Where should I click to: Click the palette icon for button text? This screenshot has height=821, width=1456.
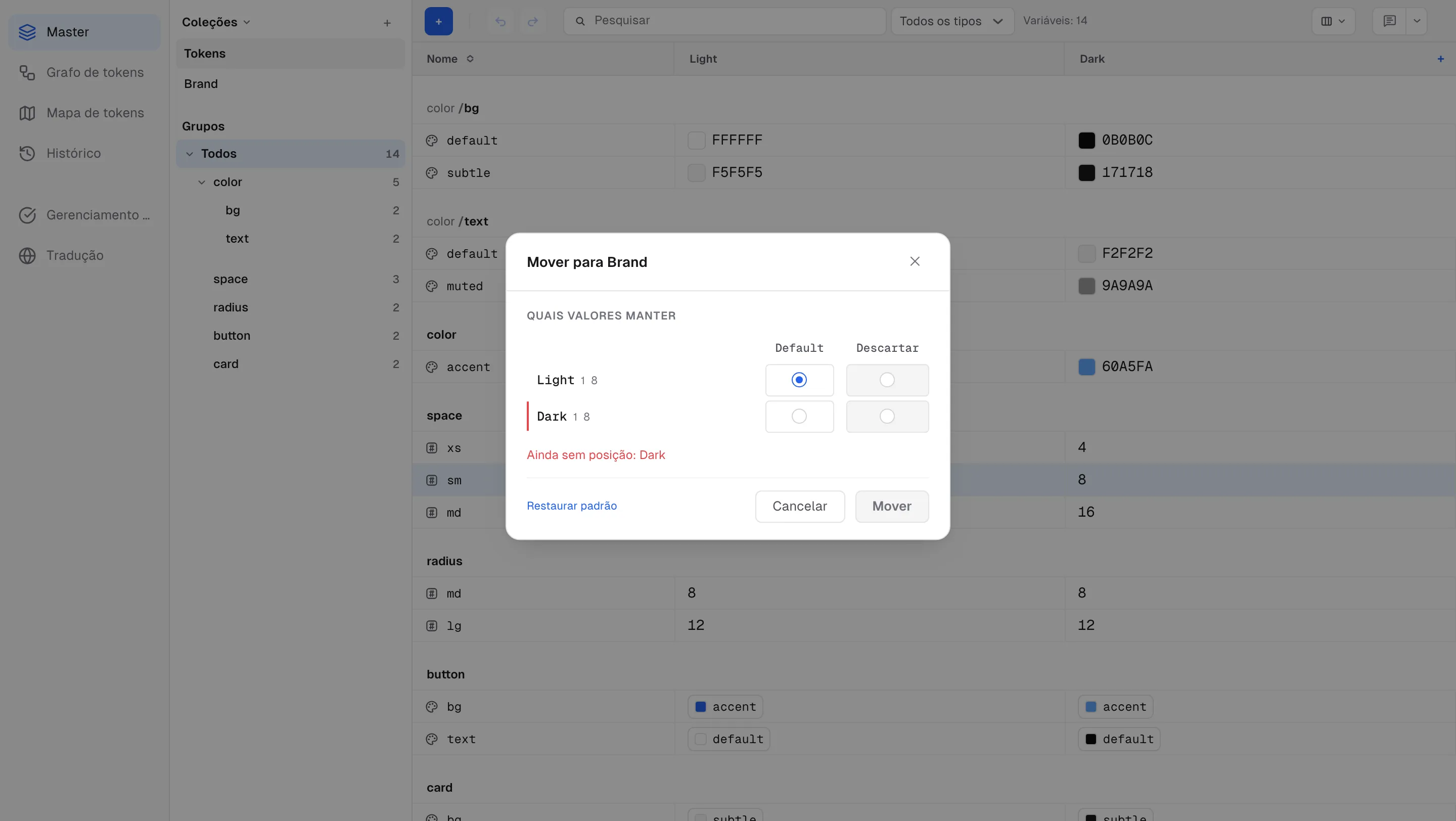[x=432, y=739]
